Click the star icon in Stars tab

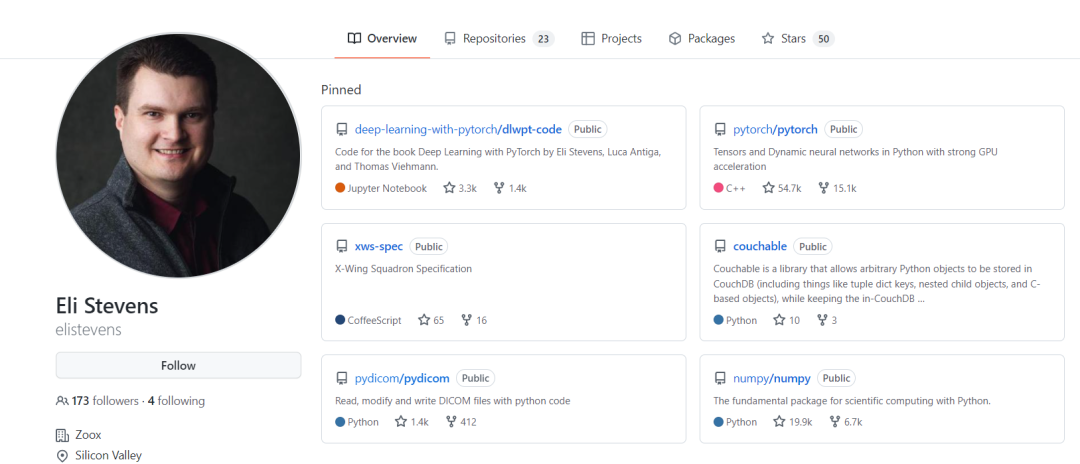pyautogui.click(x=768, y=39)
